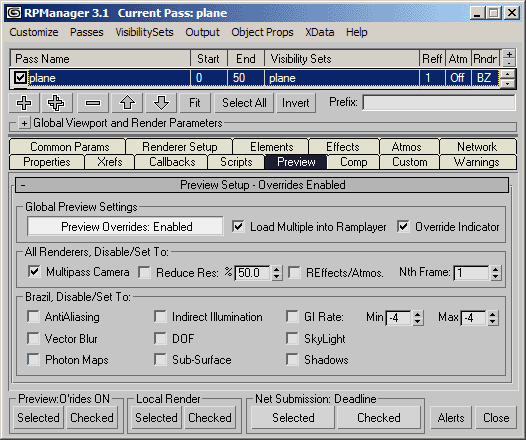Click the duplicate pass double-plus icon
The width and height of the screenshot is (526, 440).
pos(56,103)
